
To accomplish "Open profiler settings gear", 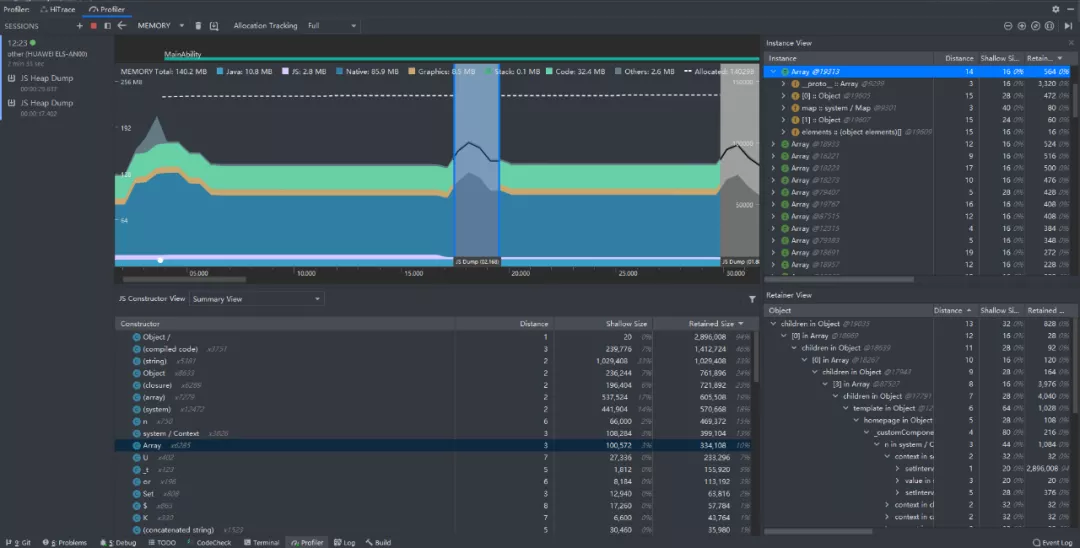I will point(1056,9).
